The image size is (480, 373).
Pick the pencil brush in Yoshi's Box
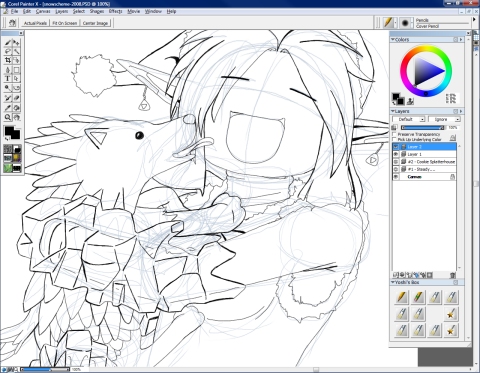tap(402, 297)
